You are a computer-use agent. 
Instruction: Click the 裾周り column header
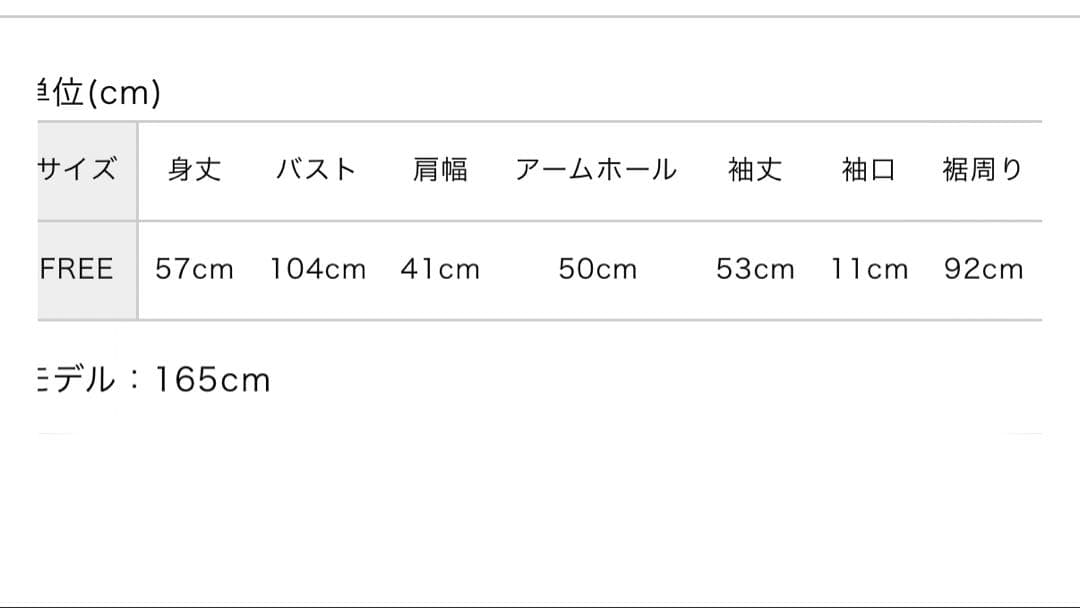click(x=983, y=170)
